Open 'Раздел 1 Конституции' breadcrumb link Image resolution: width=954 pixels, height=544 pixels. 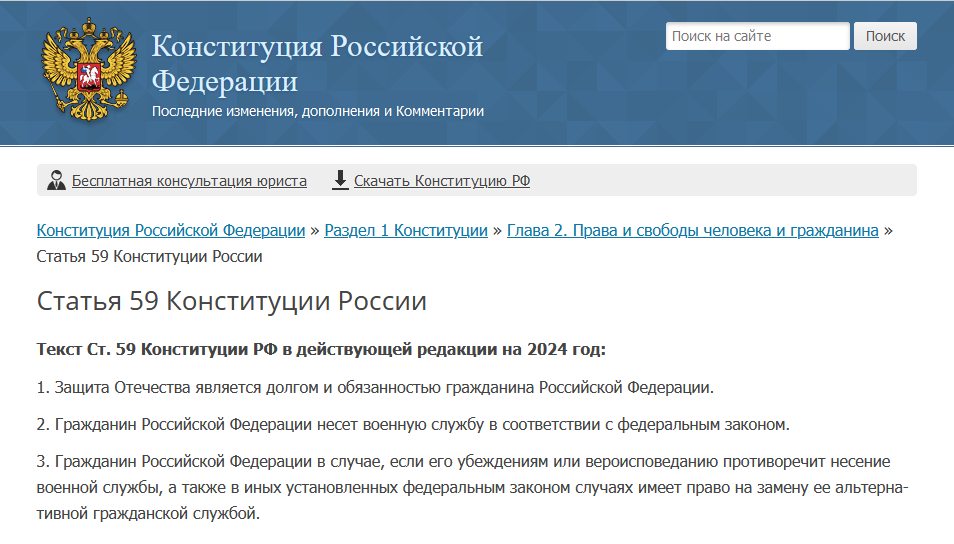pos(406,231)
